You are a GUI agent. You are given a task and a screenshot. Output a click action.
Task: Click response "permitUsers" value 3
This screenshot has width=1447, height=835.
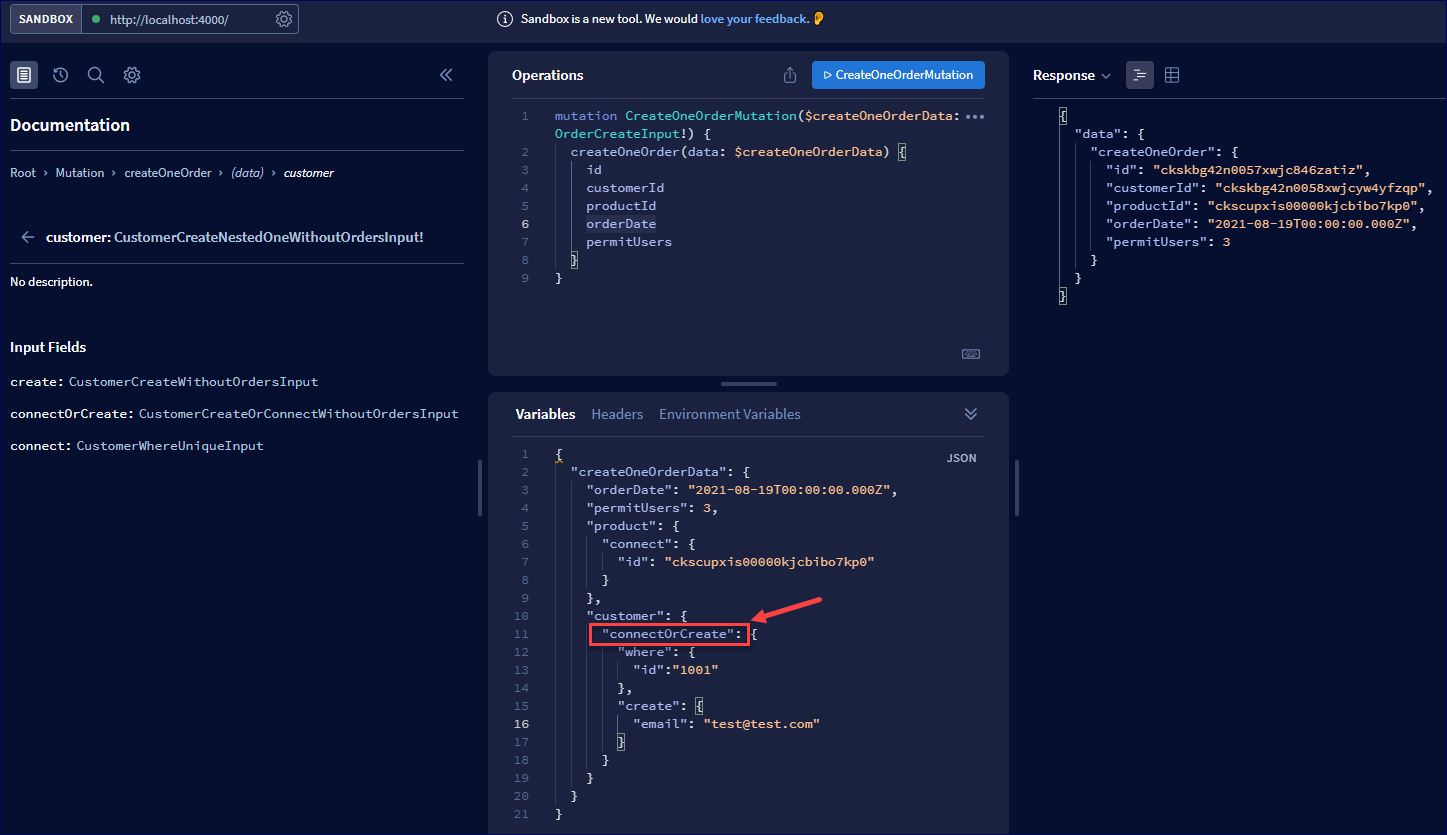tap(1226, 242)
